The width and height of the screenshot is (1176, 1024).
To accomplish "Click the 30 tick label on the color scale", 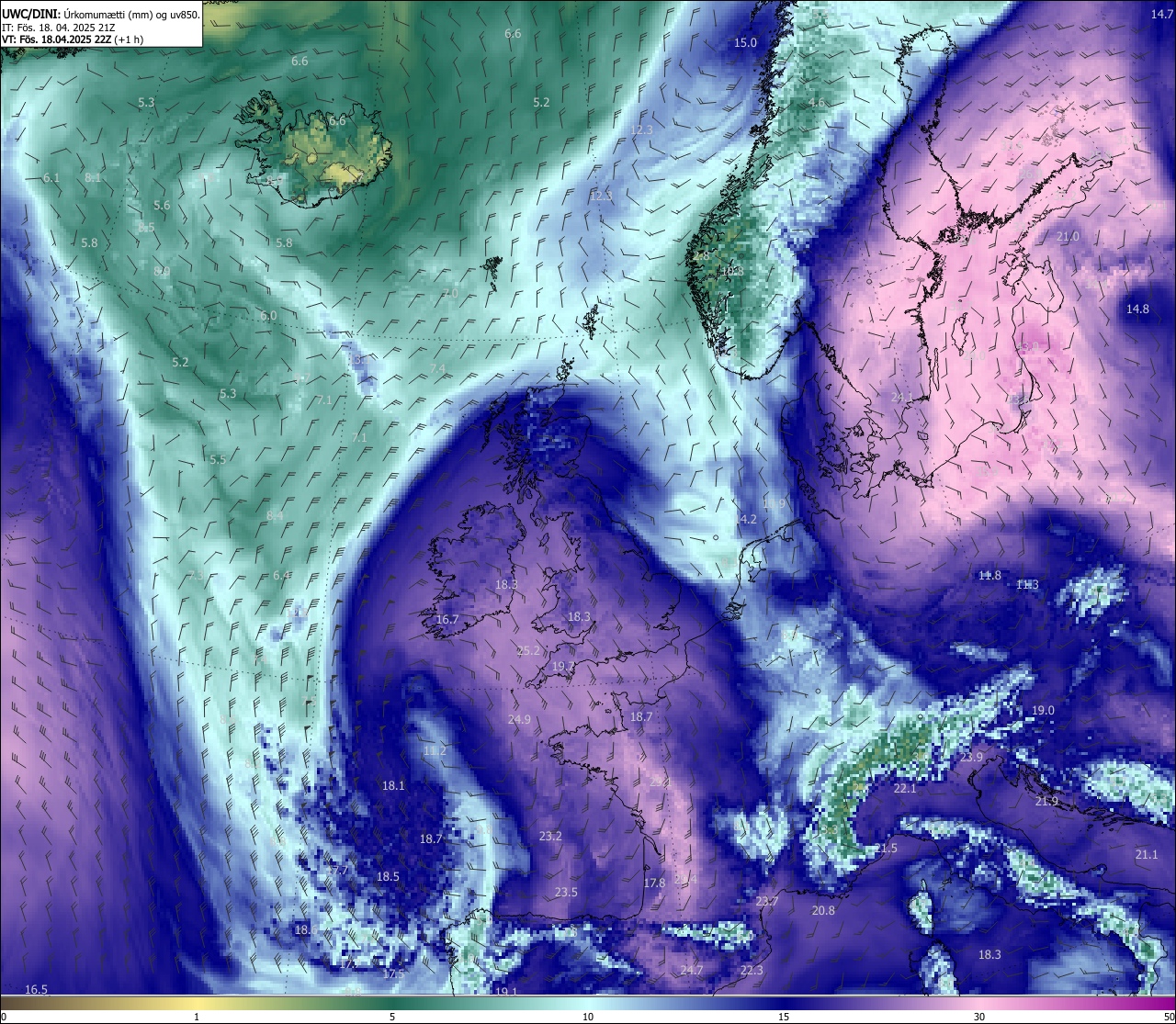I will (x=979, y=1017).
